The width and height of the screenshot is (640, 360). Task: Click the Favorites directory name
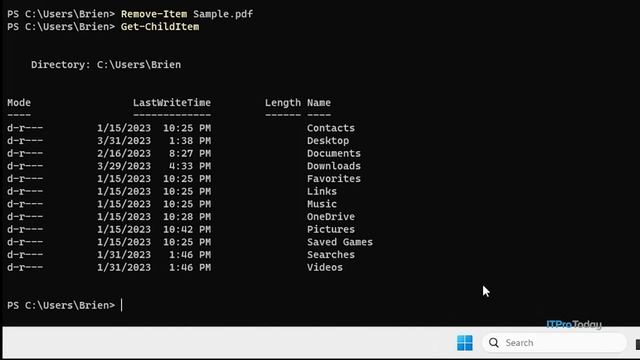point(333,179)
